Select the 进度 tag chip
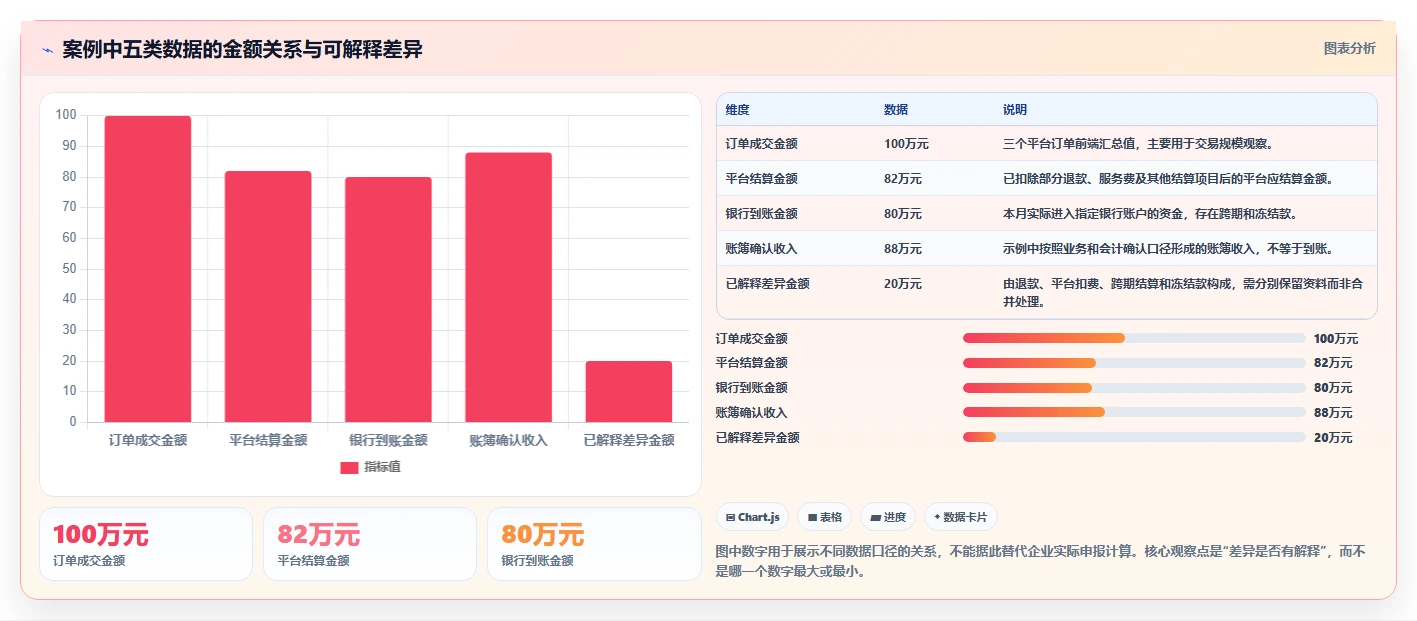The width and height of the screenshot is (1417, 621). tap(888, 517)
